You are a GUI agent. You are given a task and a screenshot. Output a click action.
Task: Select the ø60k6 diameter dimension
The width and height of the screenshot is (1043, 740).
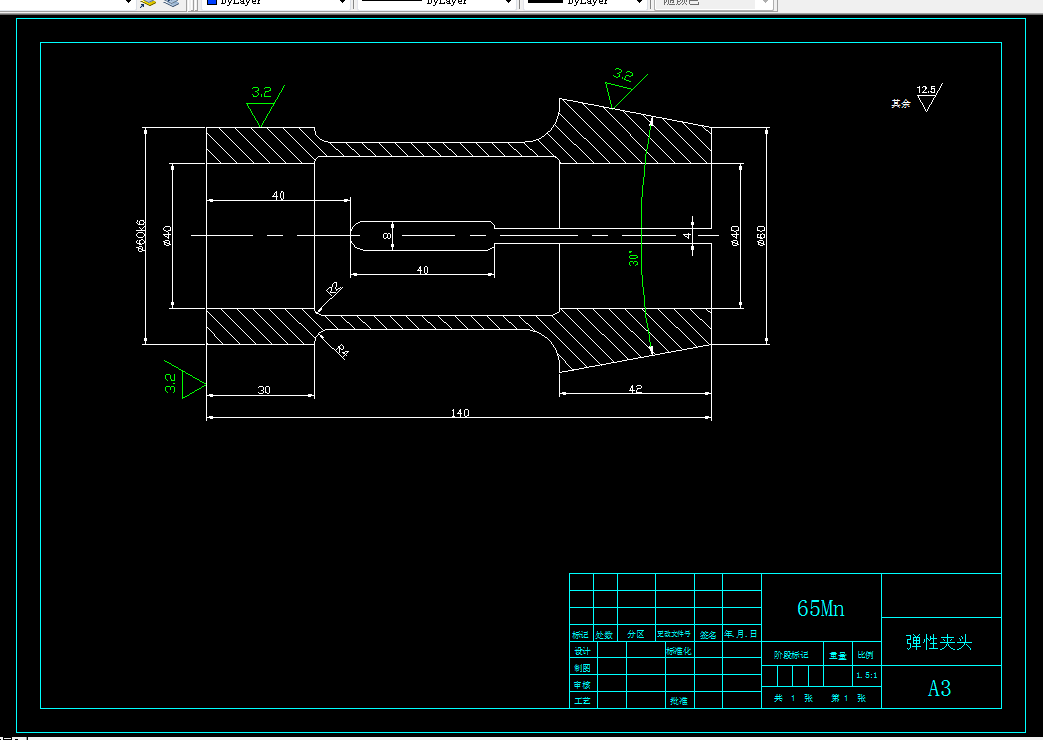(140, 236)
